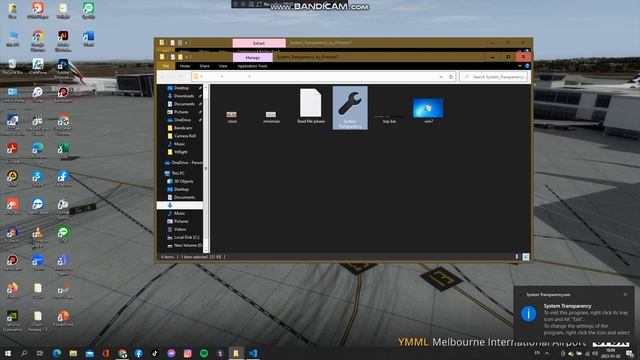
Task: Open 3D Objects under This PC
Action: click(183, 181)
